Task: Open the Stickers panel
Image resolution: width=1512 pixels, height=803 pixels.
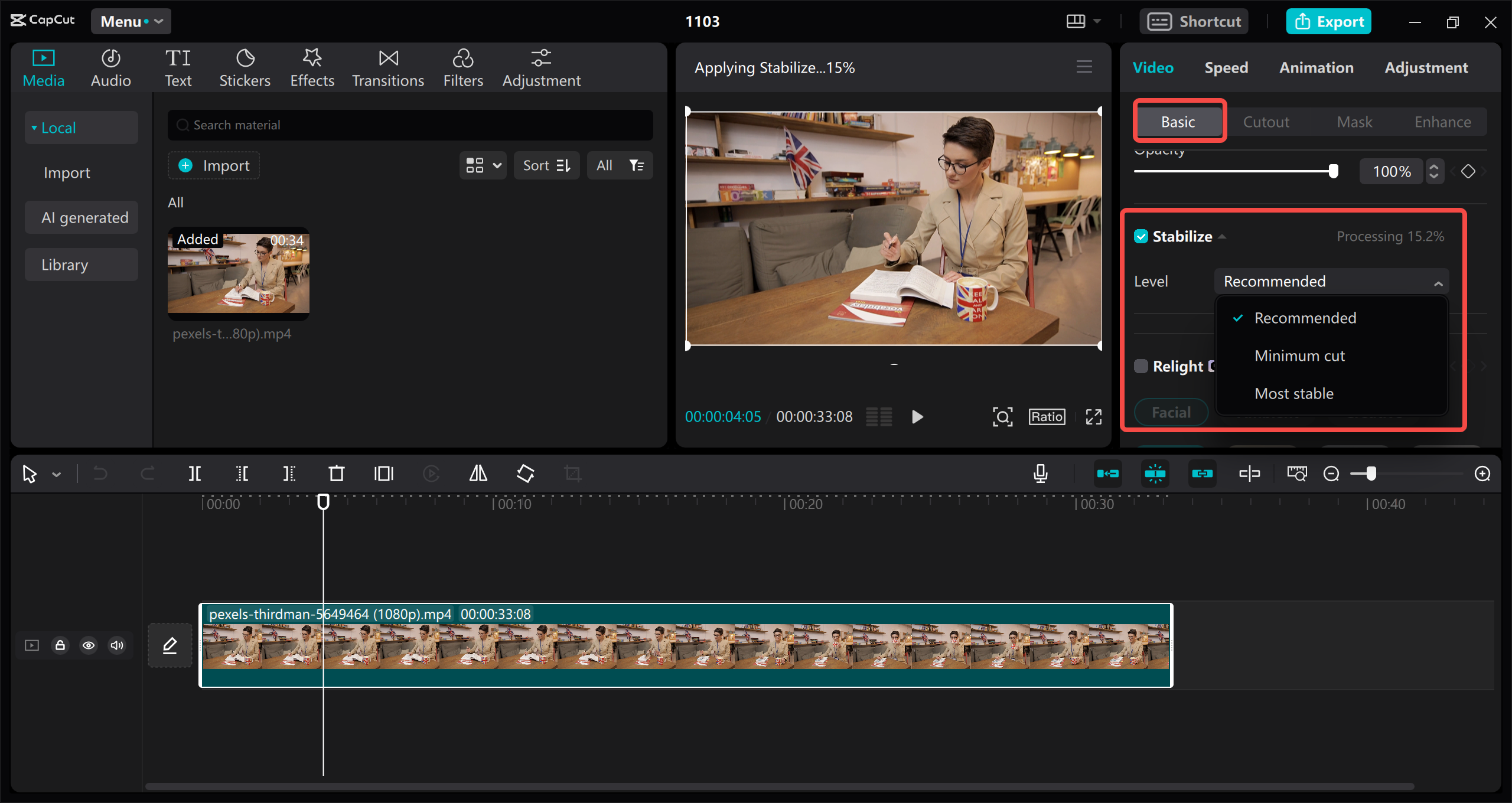Action: pyautogui.click(x=245, y=68)
